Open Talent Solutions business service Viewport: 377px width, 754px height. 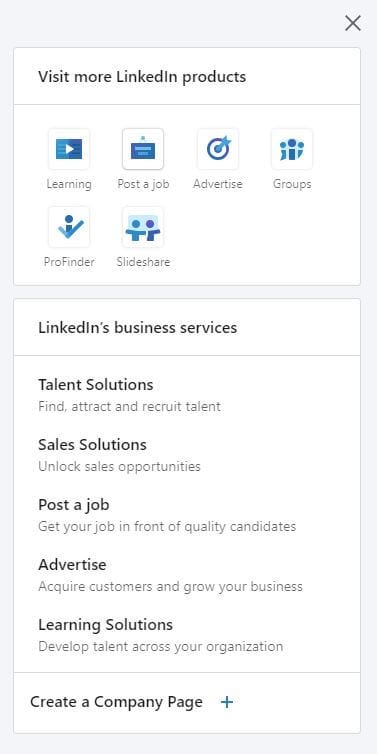(96, 385)
